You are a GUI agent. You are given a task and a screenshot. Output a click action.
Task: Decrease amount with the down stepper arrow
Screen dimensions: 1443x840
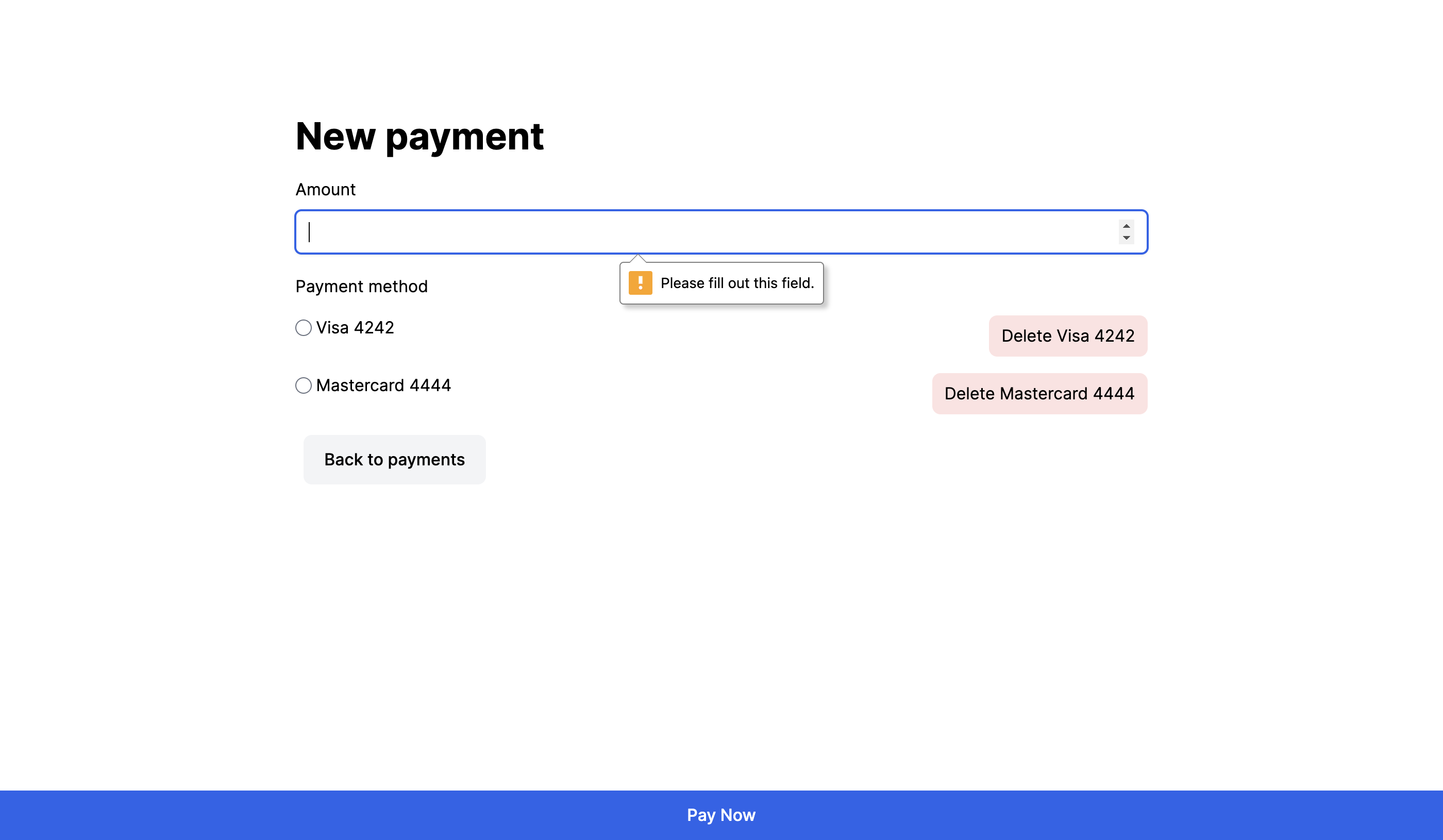coord(1126,238)
